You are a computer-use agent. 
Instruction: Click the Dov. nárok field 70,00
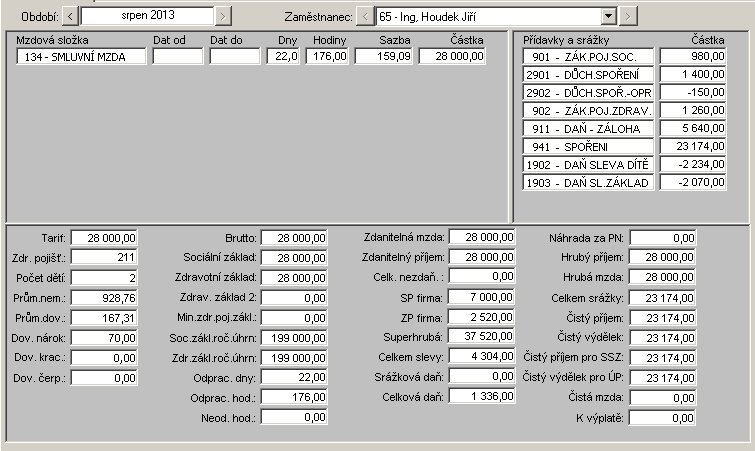(104, 338)
